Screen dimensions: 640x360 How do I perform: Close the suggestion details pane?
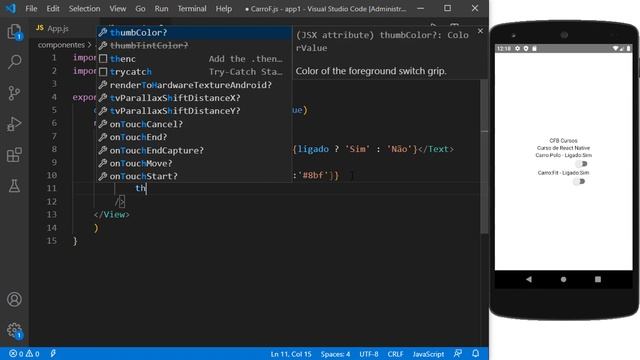point(480,31)
